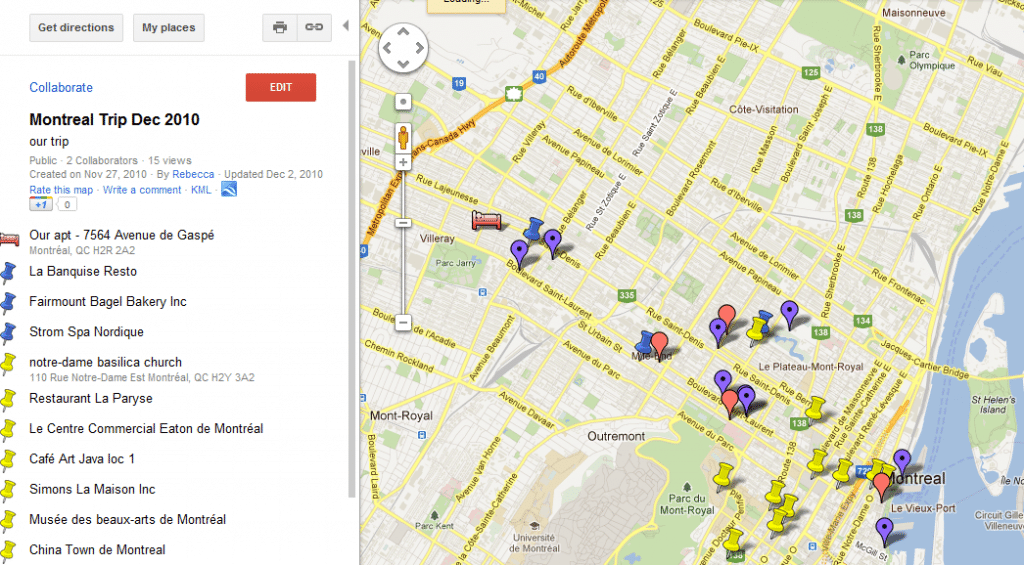This screenshot has height=565, width=1024.
Task: Click the link chain icon
Action: [314, 27]
